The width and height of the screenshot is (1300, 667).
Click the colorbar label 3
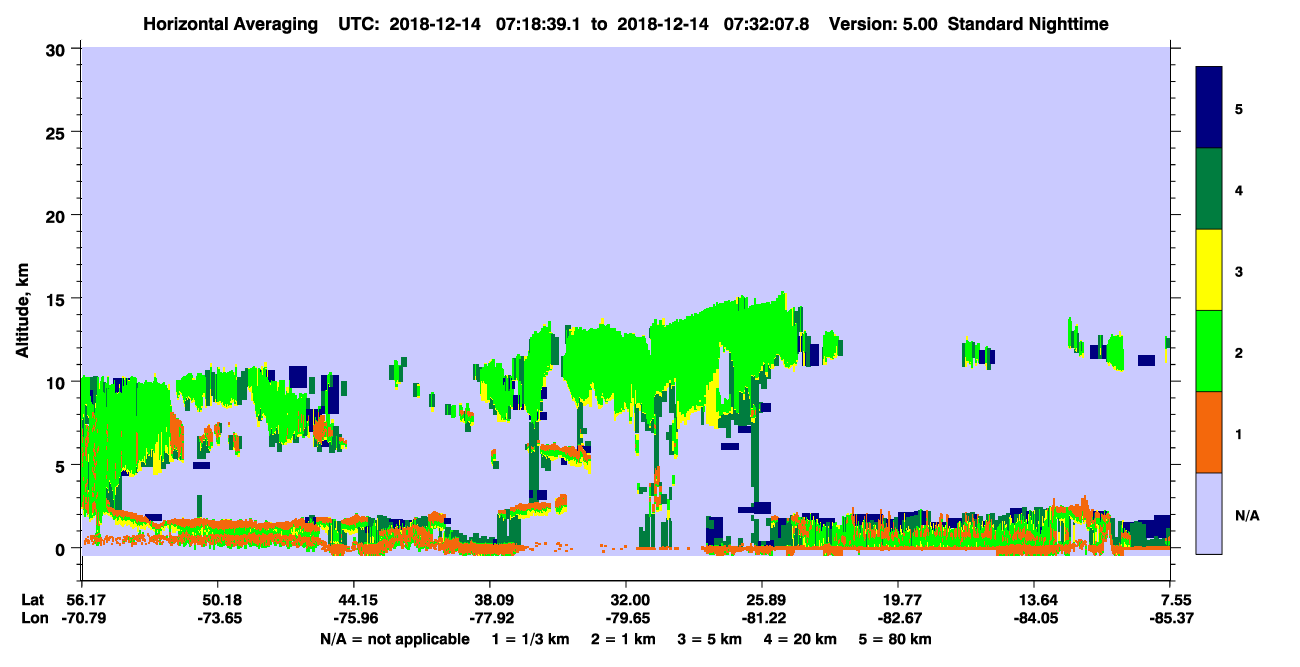(x=1239, y=271)
